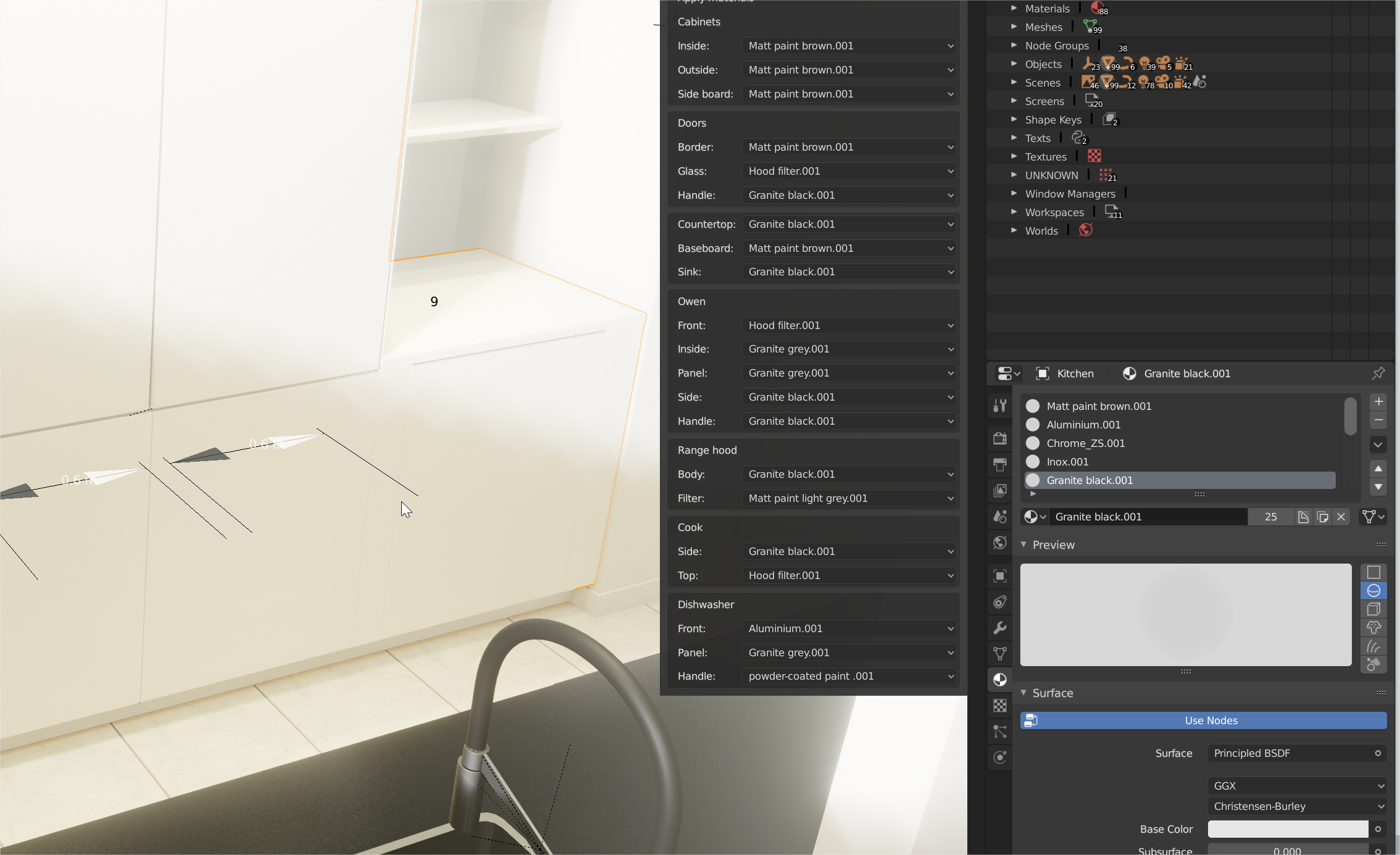Open the View Layer properties tab
This screenshot has width=1400, height=855.
coord(1000,490)
